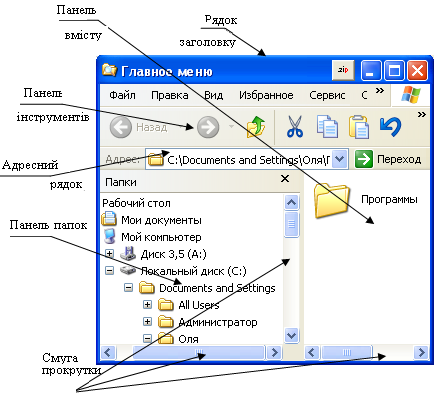This screenshot has width=435, height=394.
Task: Select the Программы folder name
Action: pos(389,199)
